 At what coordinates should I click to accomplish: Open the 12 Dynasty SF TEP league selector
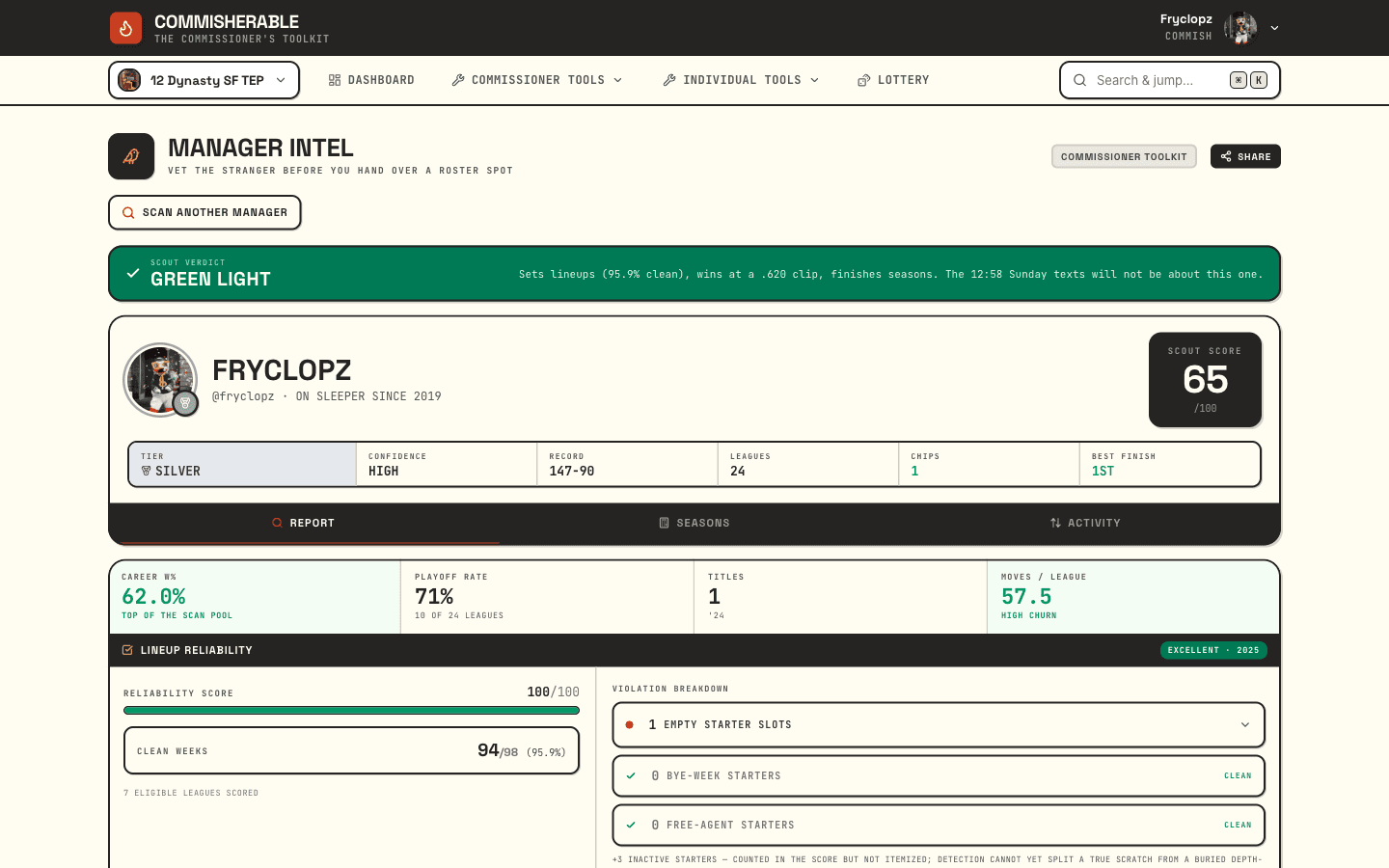coord(204,80)
